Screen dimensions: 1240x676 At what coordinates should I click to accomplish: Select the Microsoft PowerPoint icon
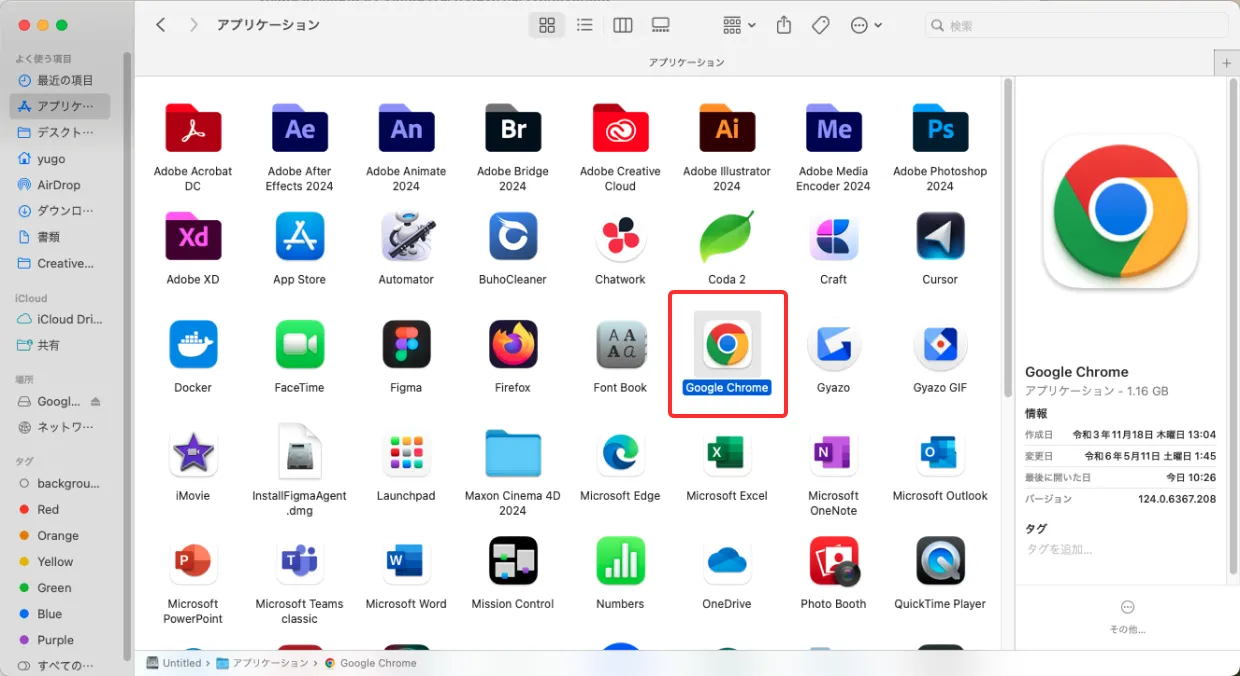193,561
